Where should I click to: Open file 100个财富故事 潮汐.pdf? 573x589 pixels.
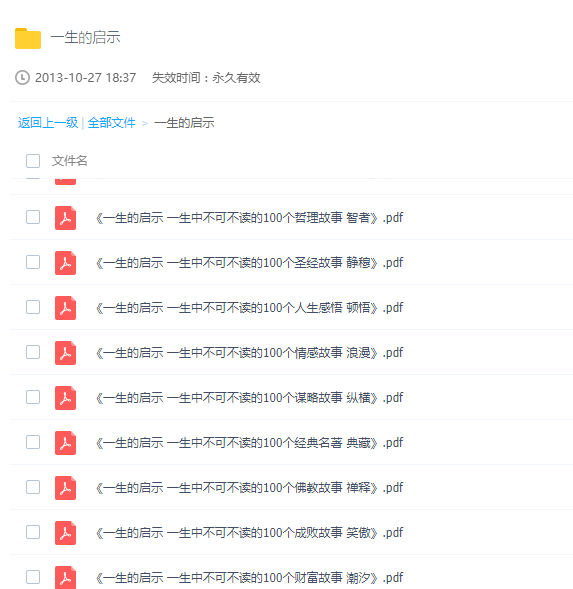249,578
